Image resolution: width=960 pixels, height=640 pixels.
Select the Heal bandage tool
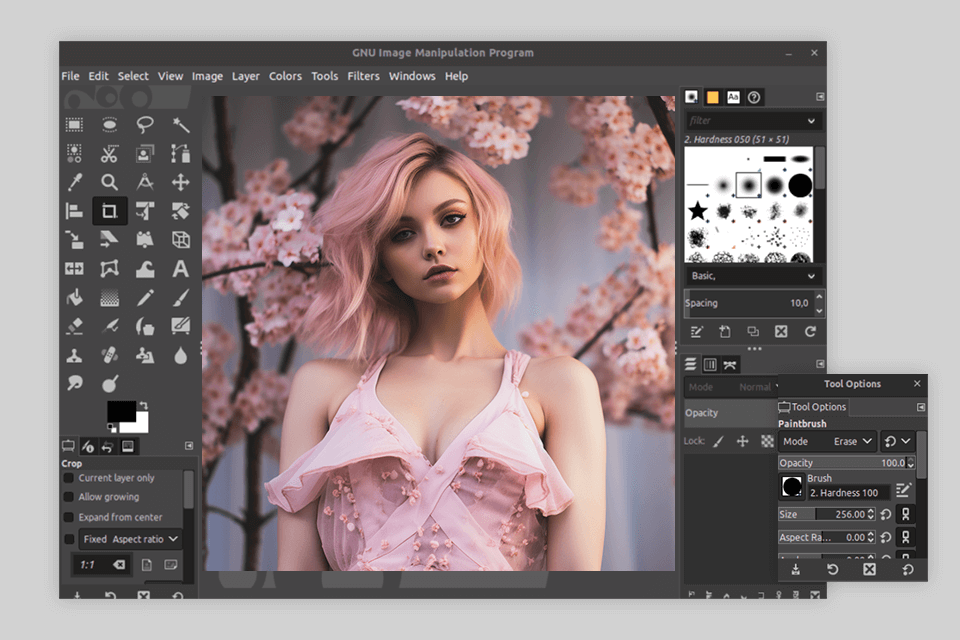(110, 355)
